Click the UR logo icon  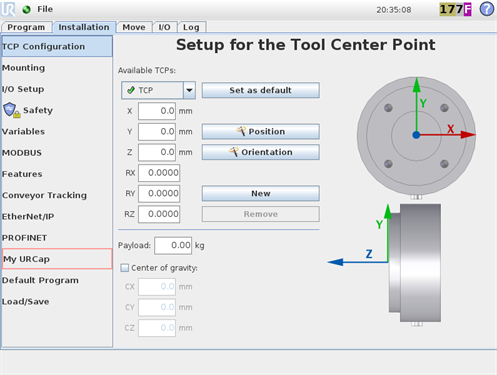pos(8,9)
